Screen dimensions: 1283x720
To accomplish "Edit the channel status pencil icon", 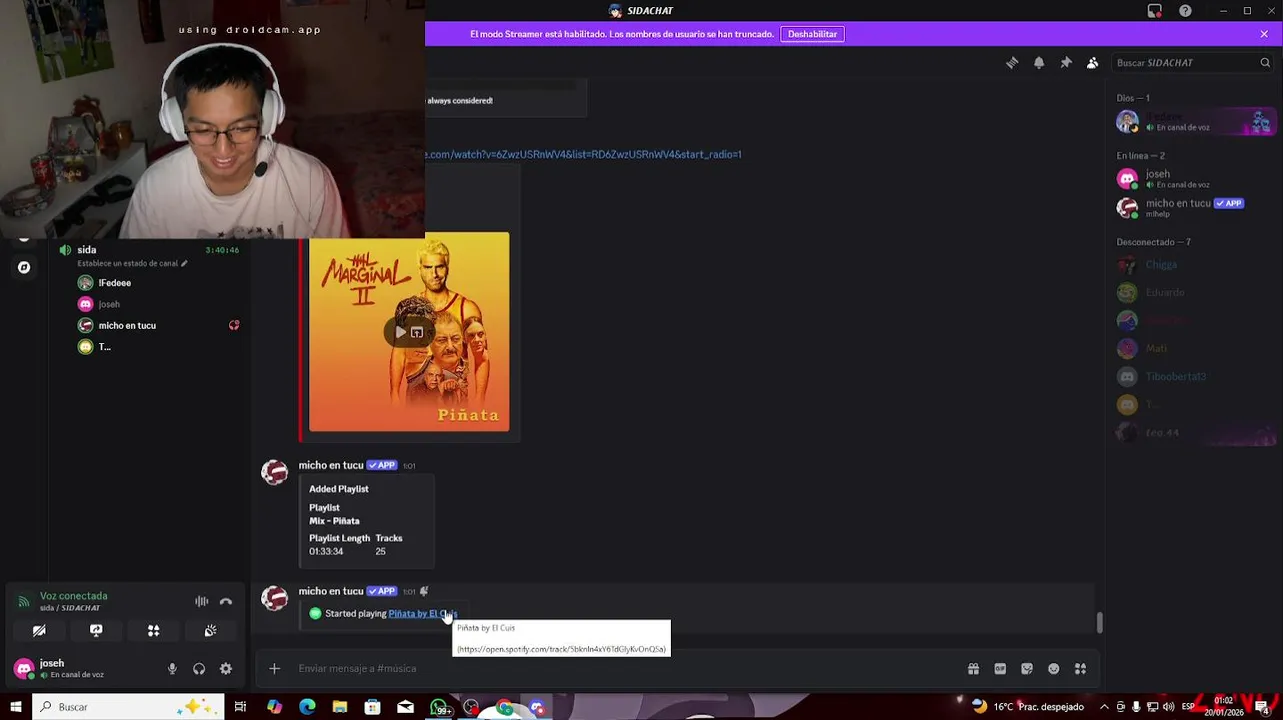I will tap(184, 263).
